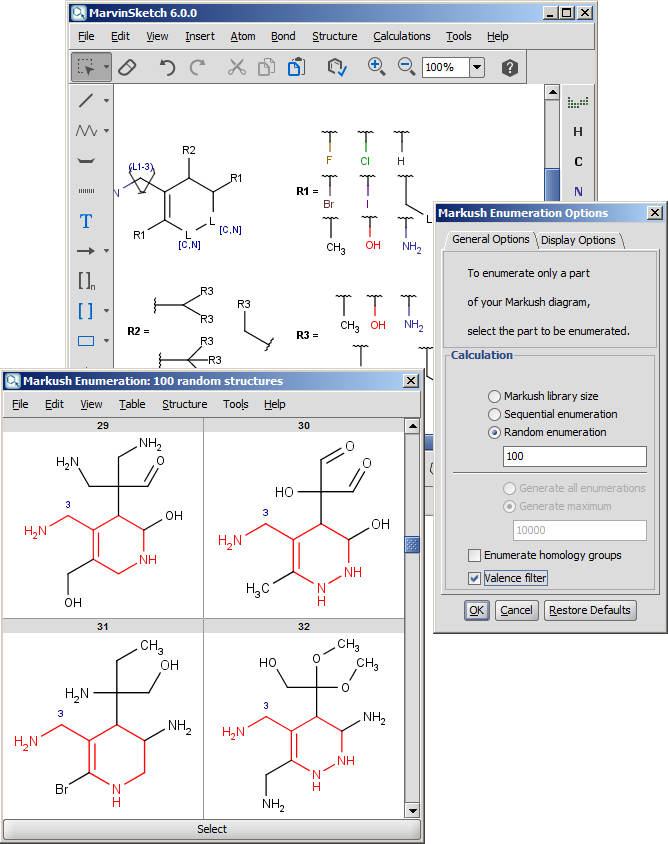The width and height of the screenshot is (668, 844).
Task: Choose Sequential enumeration radio button
Action: tap(495, 414)
